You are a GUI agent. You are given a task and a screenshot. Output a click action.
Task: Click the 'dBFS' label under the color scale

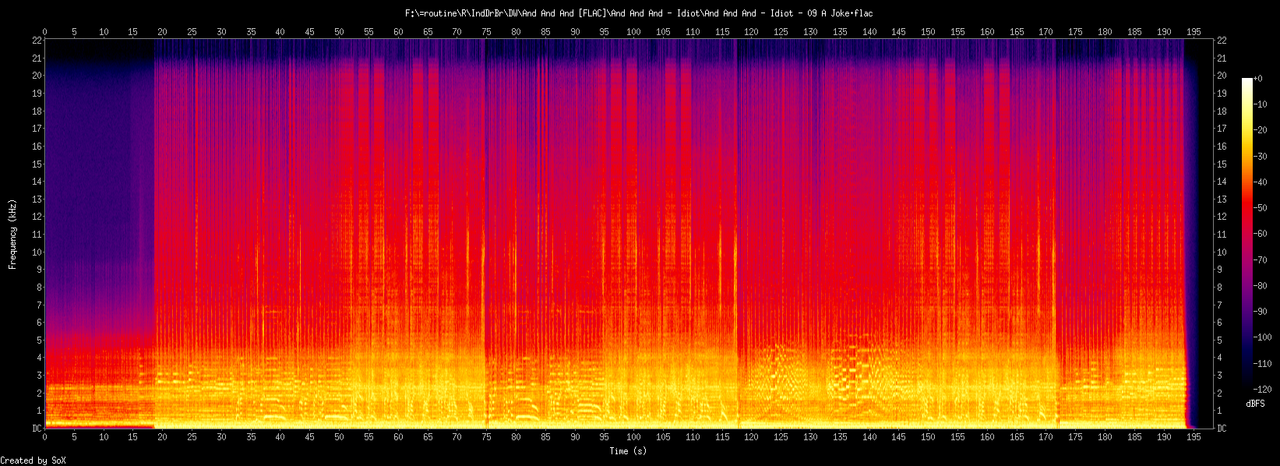pos(1255,402)
